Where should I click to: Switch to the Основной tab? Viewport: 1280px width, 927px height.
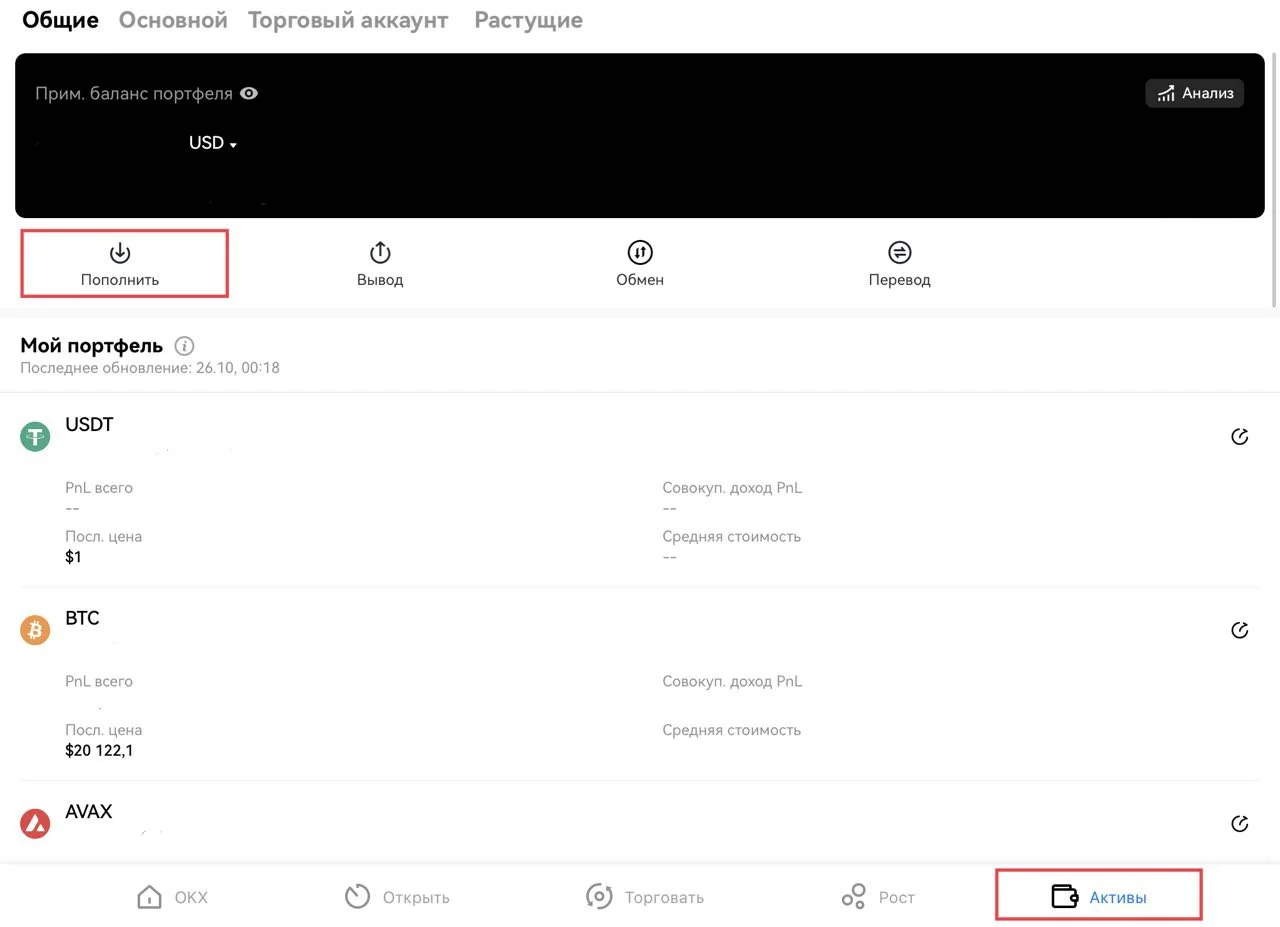173,20
